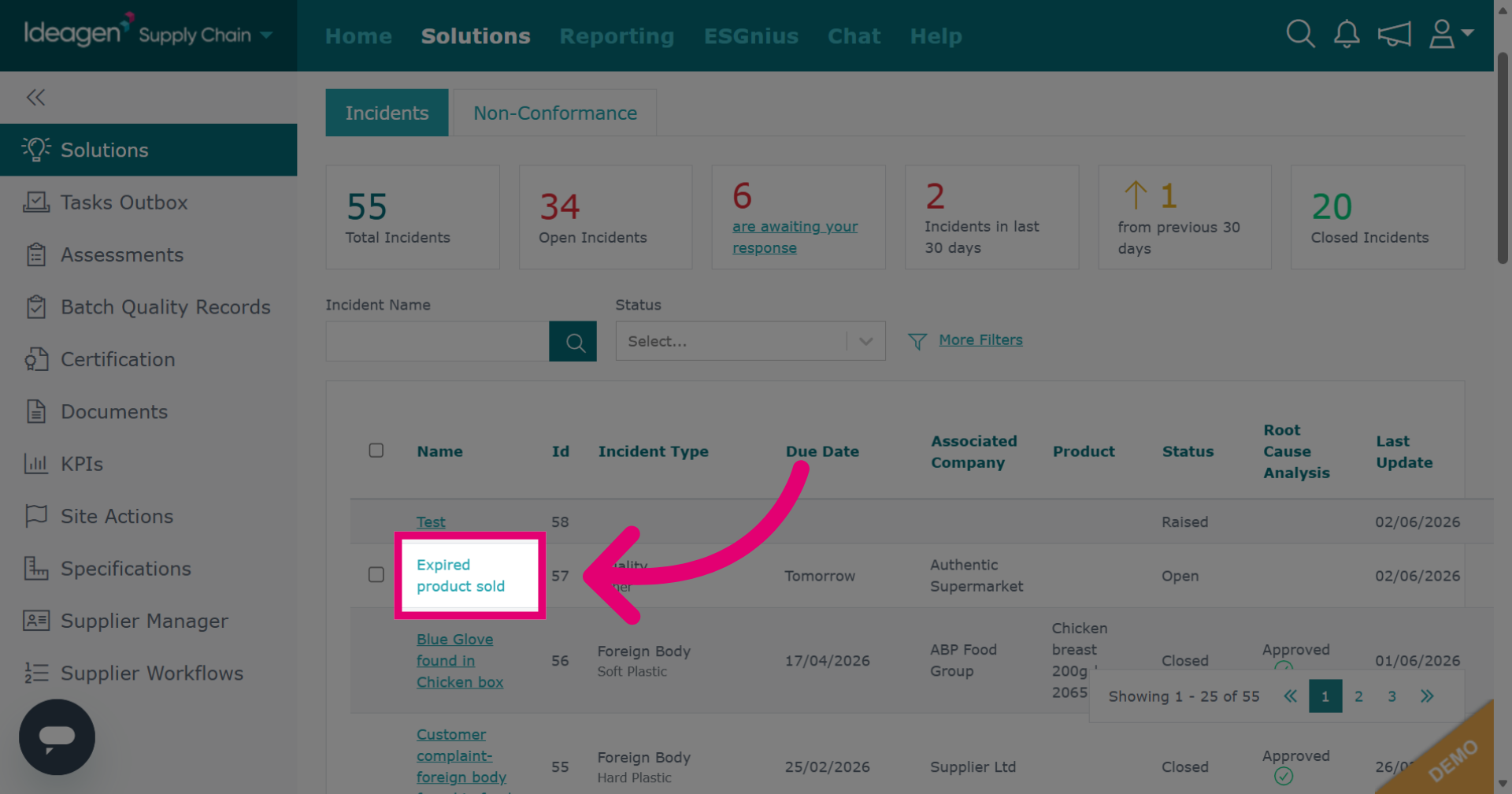Open the Expired product sold incident

click(x=461, y=575)
